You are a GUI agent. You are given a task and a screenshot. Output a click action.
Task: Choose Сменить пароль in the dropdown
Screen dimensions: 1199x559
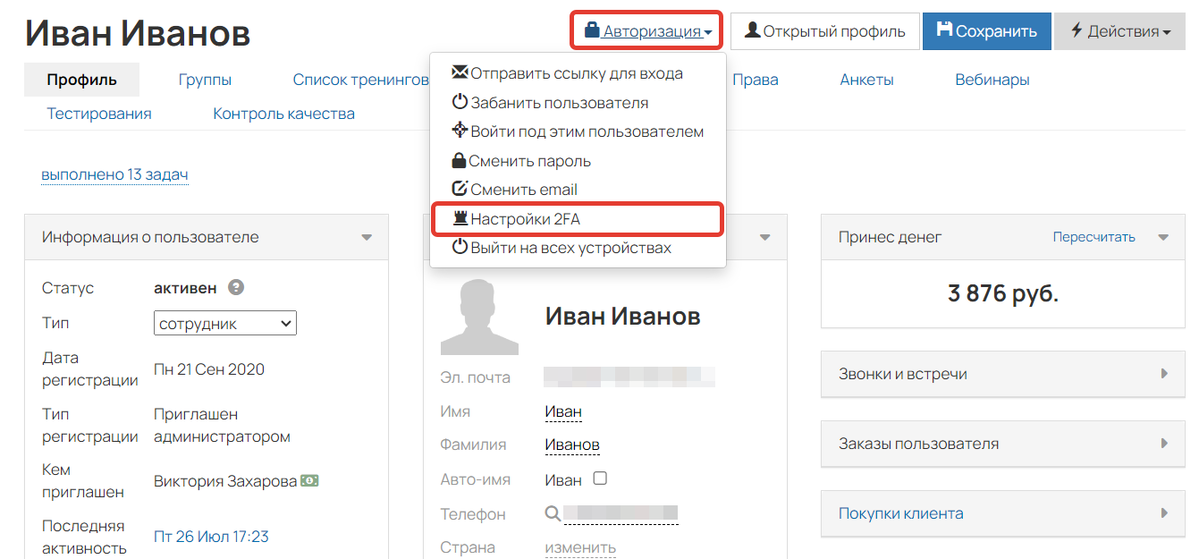pos(529,161)
